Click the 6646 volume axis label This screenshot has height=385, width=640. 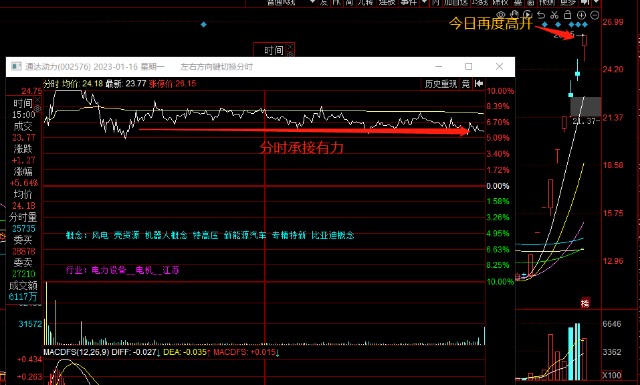[x=612, y=324]
